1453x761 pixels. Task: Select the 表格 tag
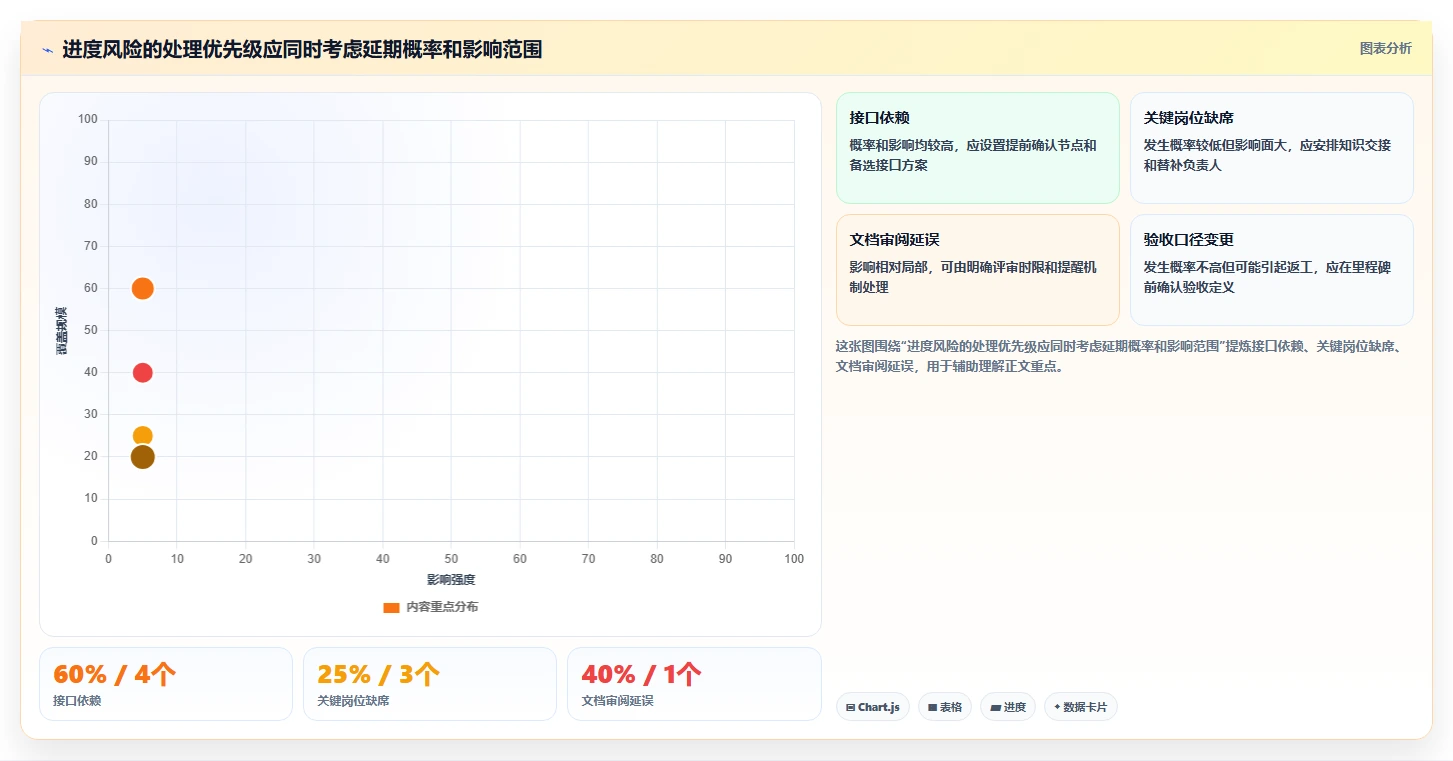tap(944, 707)
